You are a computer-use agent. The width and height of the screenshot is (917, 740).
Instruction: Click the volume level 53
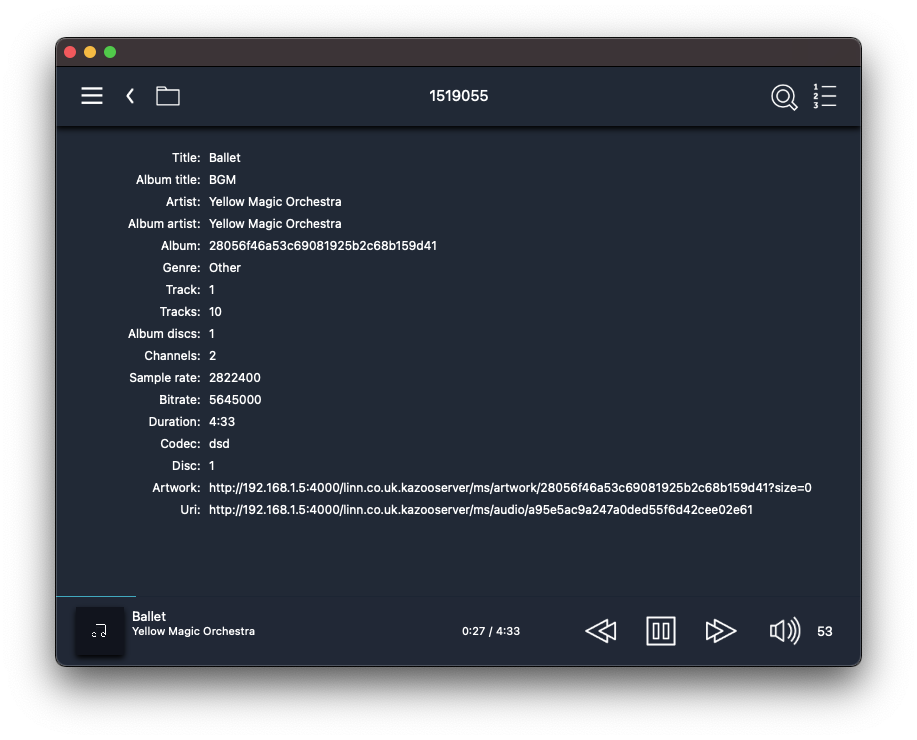tap(825, 631)
